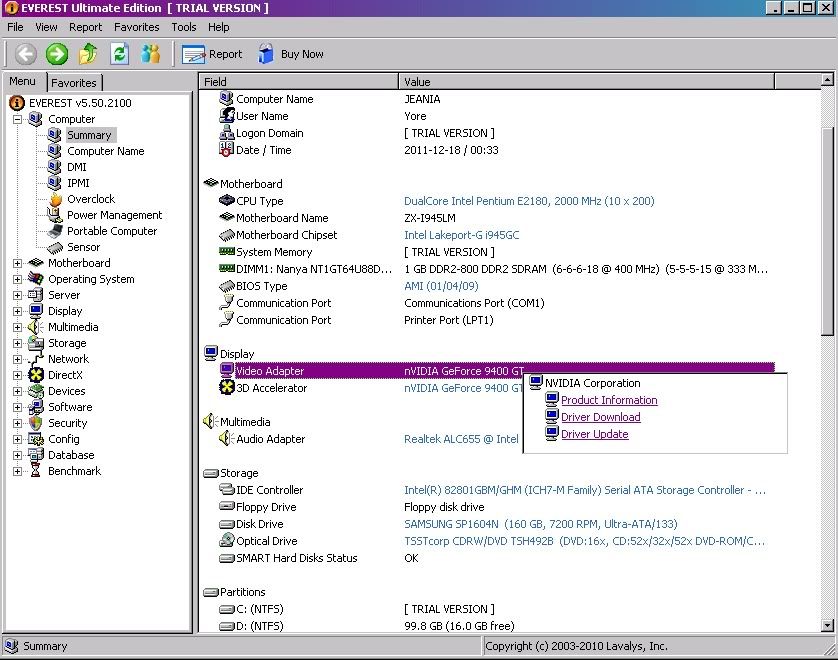This screenshot has width=838, height=661.
Task: Expand the Display tree node
Action: tap(18, 312)
